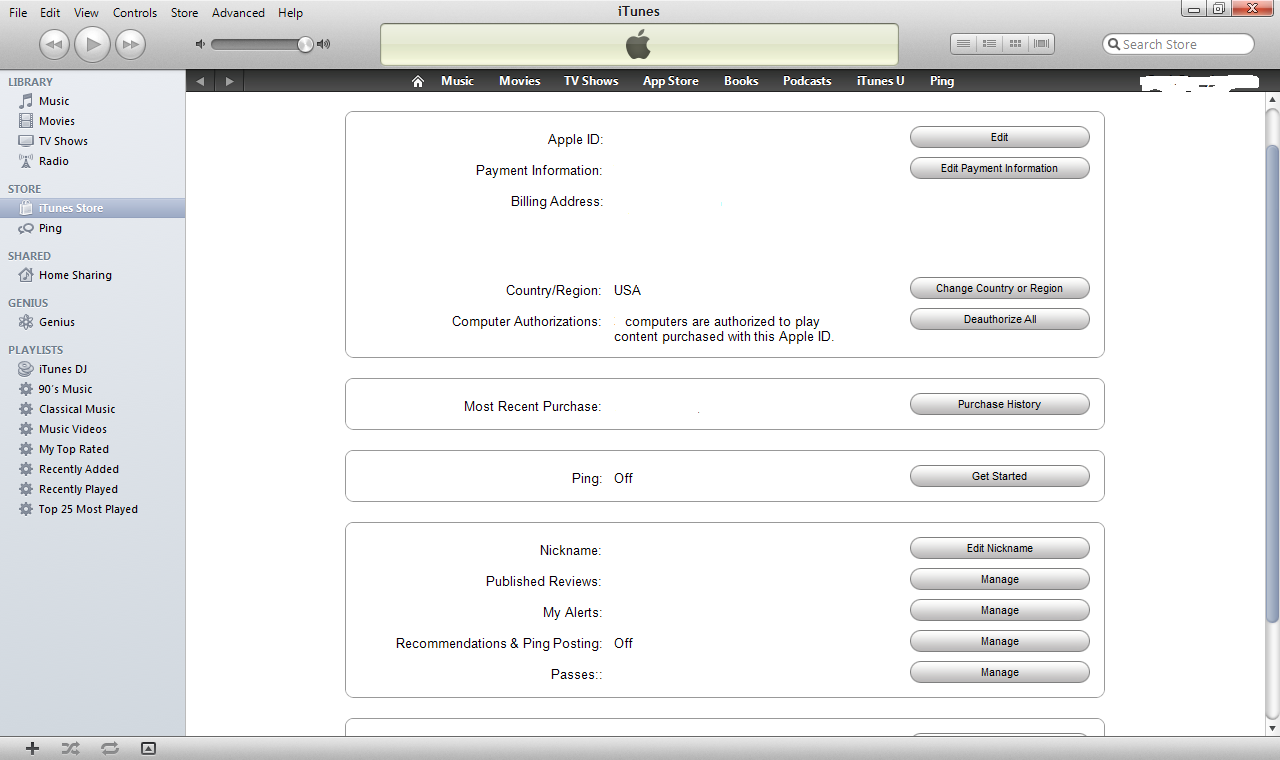Switch to list view icon
This screenshot has width=1280, height=760.
click(963, 44)
